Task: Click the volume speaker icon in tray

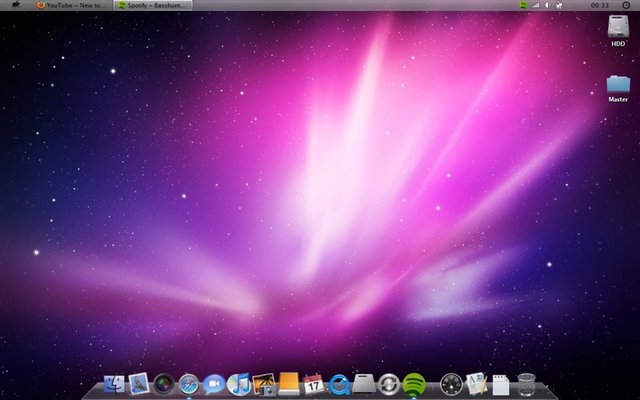Action: tap(547, 5)
